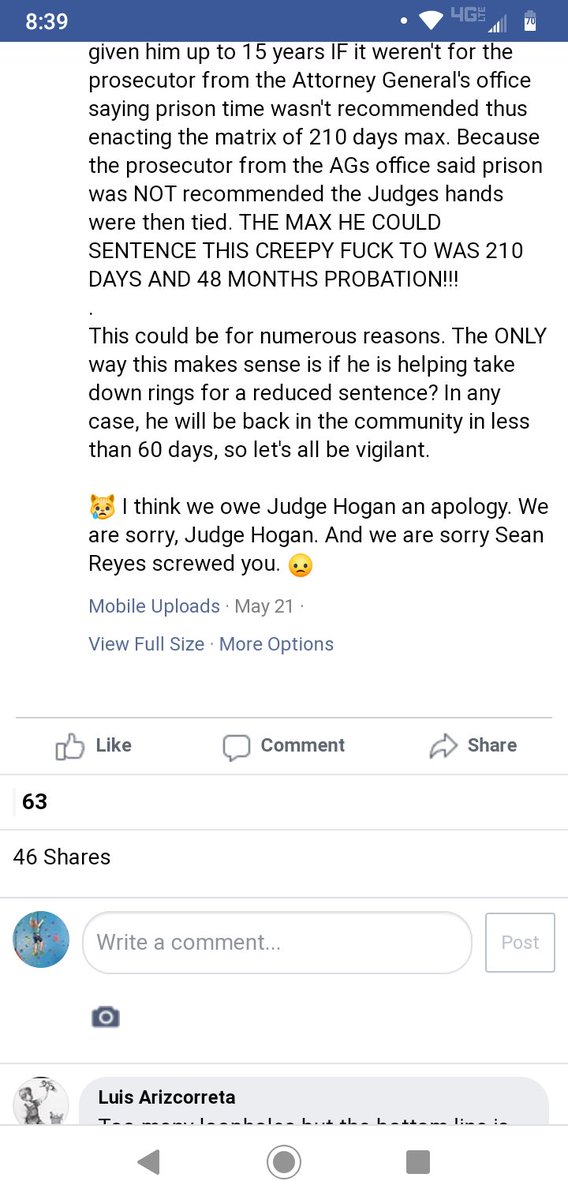568x1200 pixels.
Task: Tap the Wi-Fi signal icon in status bar
Action: [431, 21]
